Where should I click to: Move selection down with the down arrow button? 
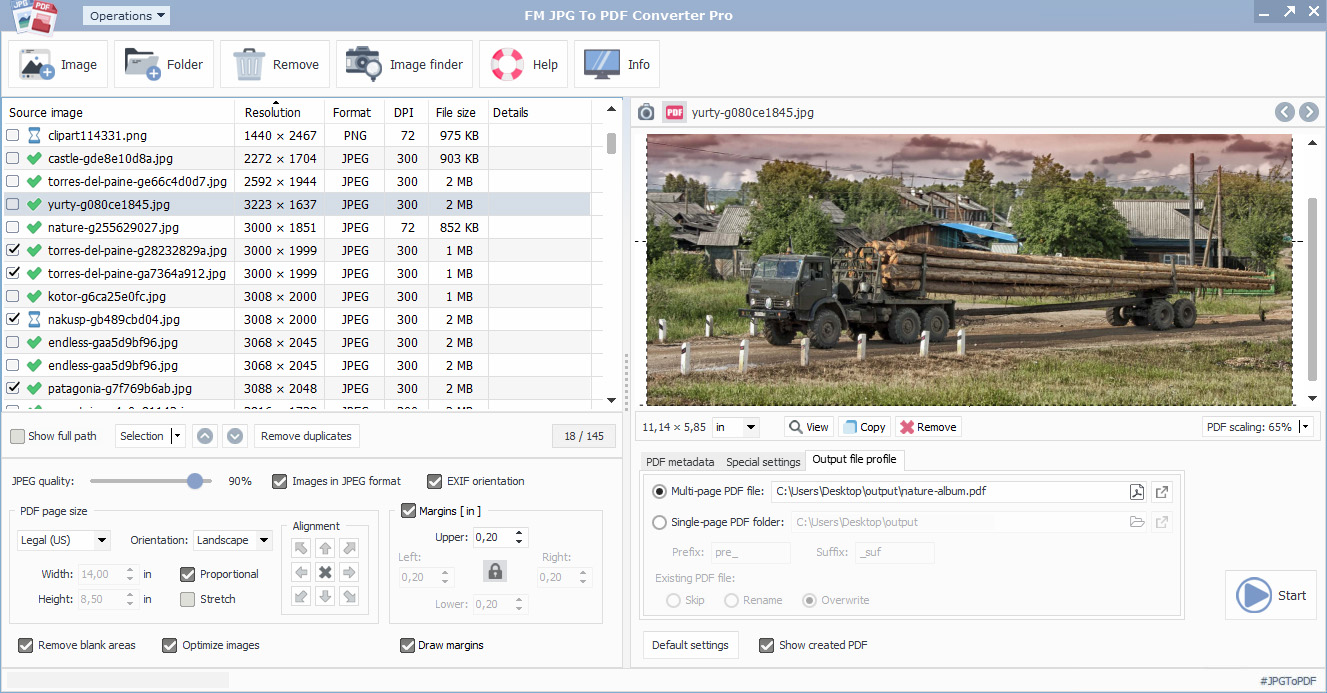(x=235, y=436)
